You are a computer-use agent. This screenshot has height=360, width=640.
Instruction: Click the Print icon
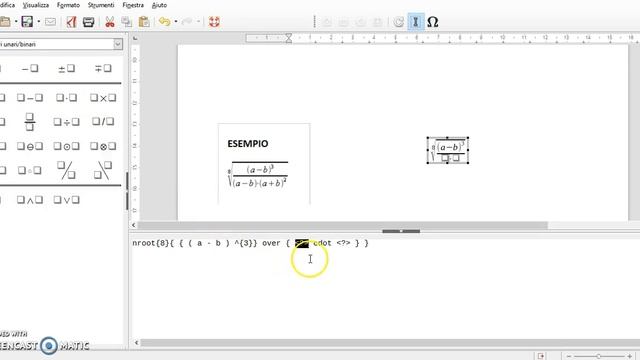[x=89, y=22]
